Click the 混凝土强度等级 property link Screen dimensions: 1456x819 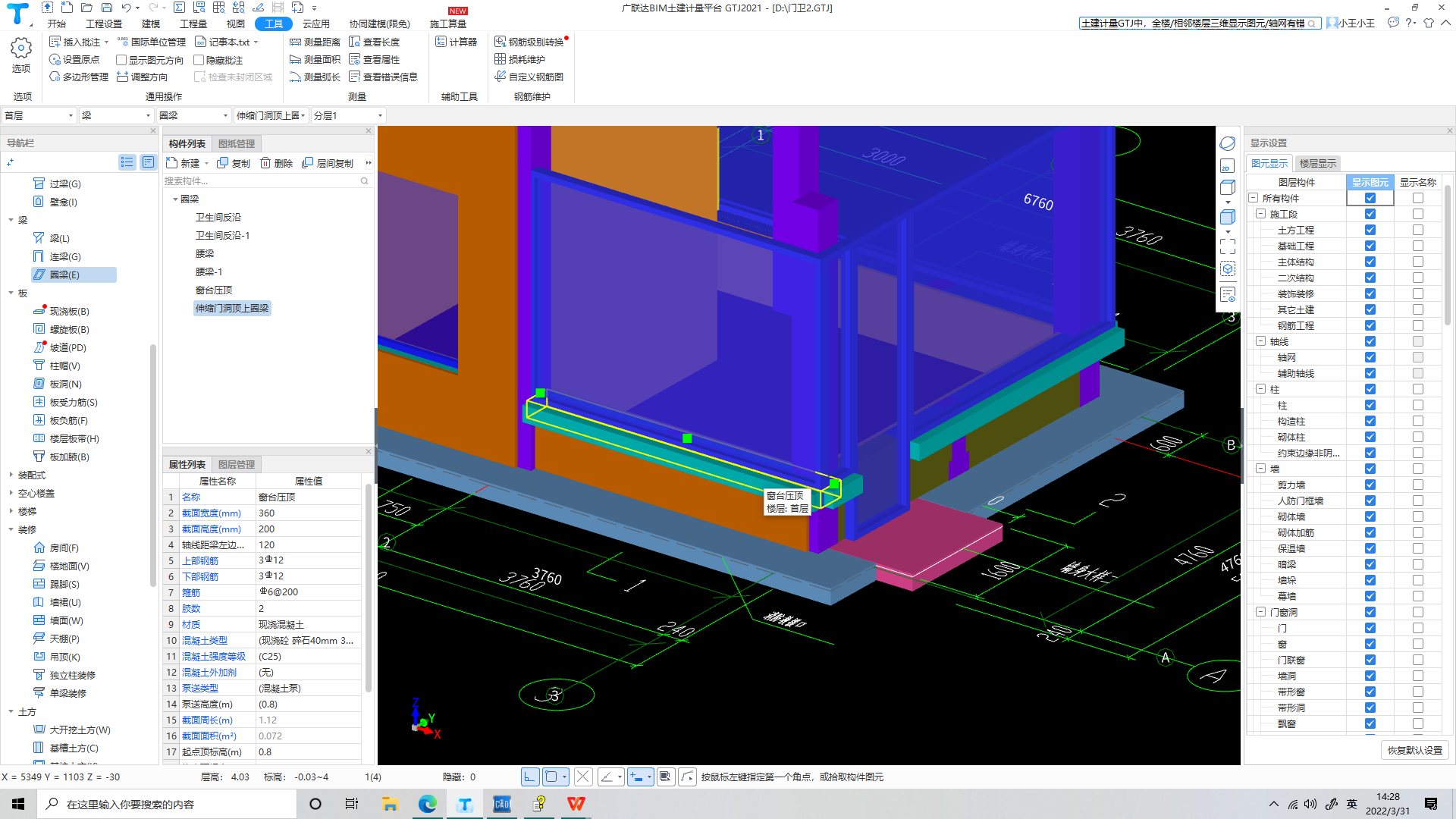click(214, 656)
